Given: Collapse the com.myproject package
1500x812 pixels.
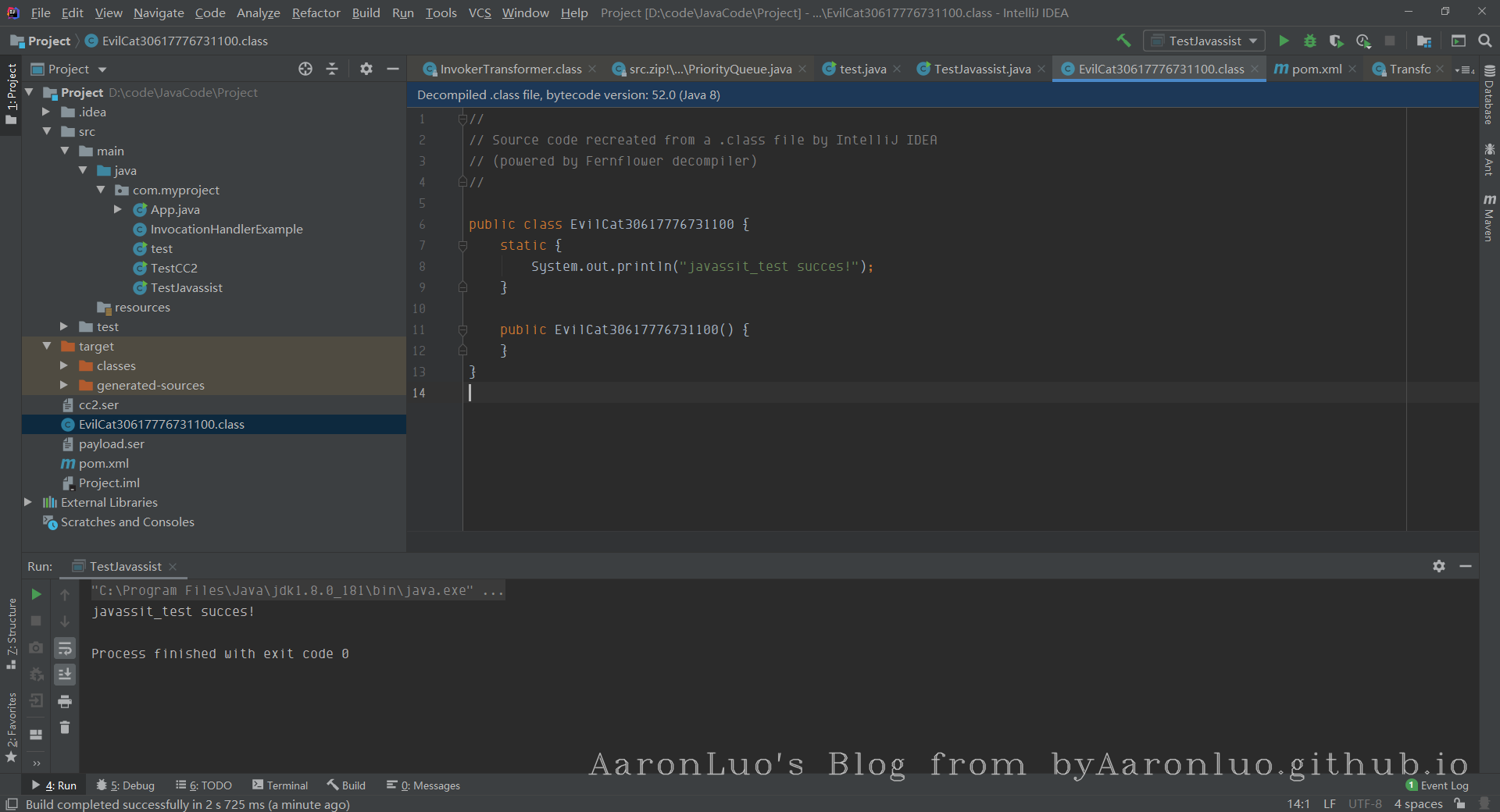Looking at the screenshot, I should [x=100, y=190].
